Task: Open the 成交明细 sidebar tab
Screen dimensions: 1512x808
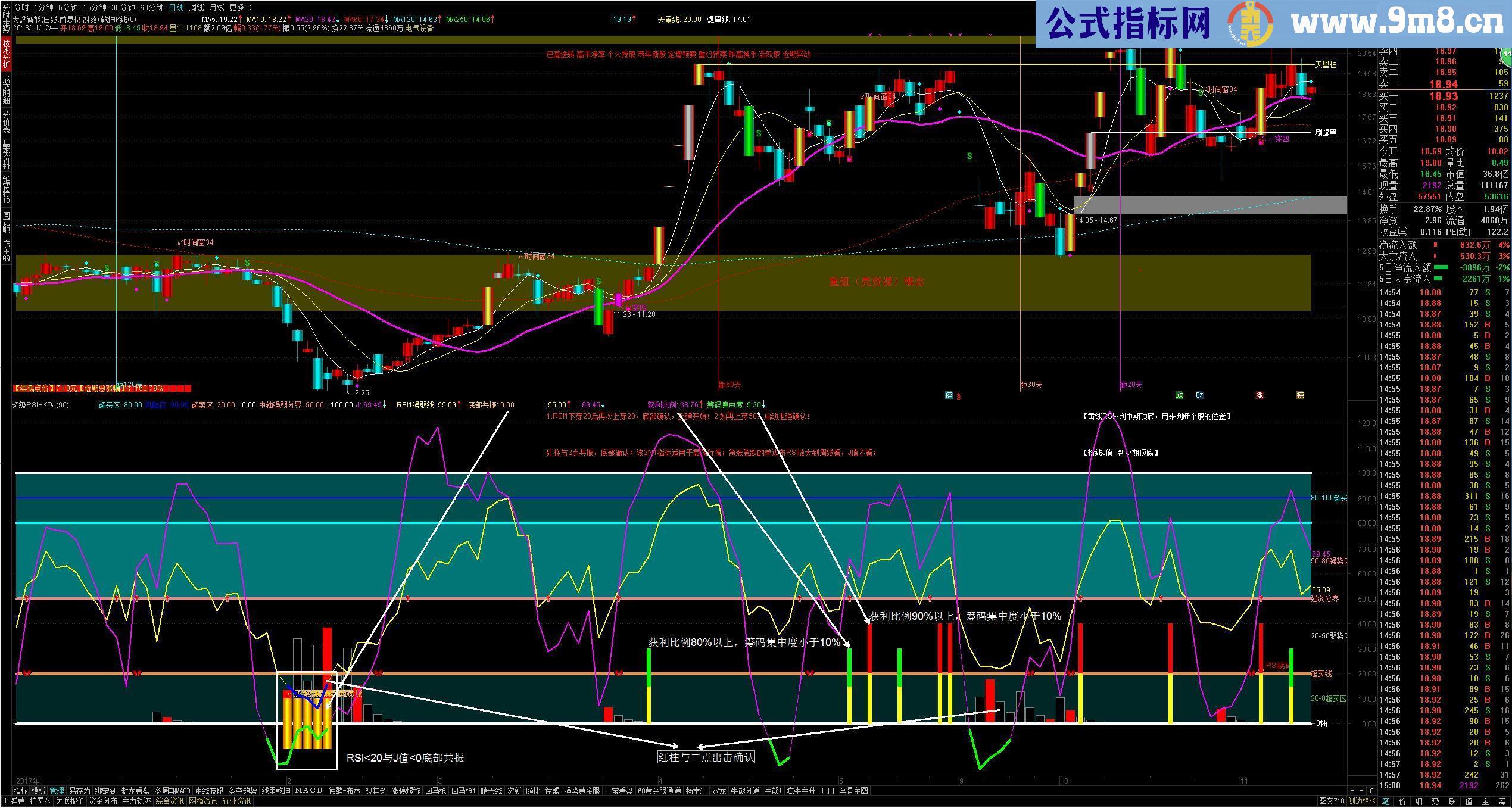Action: 6,89
